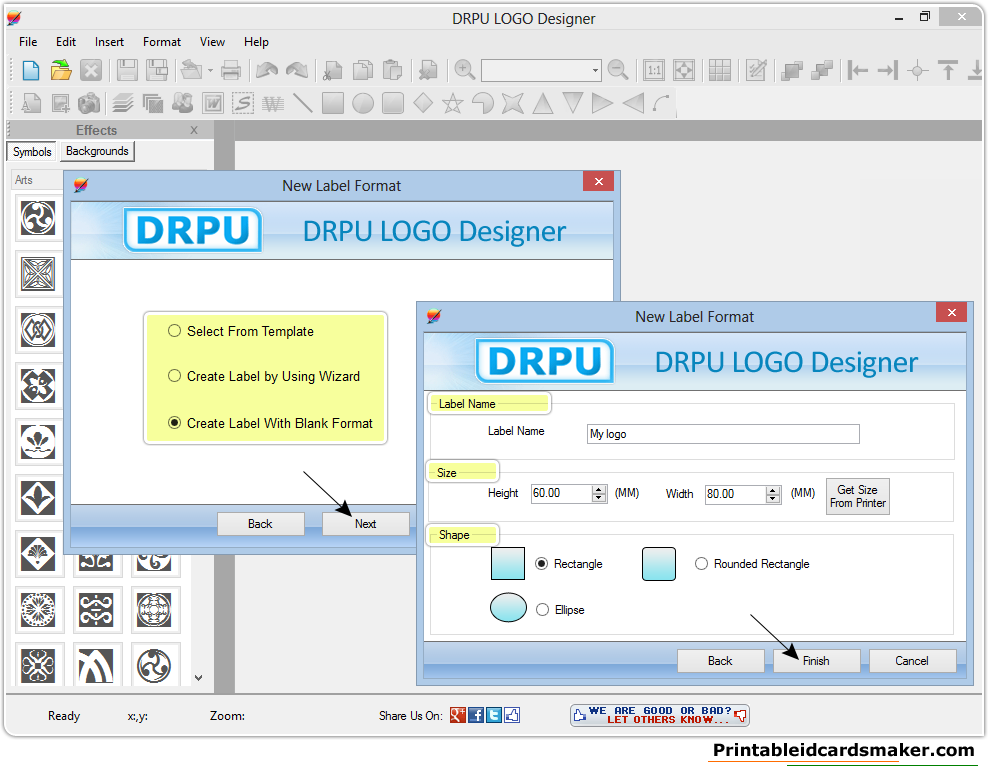Click Get Size From Printer button
988x766 pixels.
click(x=858, y=496)
